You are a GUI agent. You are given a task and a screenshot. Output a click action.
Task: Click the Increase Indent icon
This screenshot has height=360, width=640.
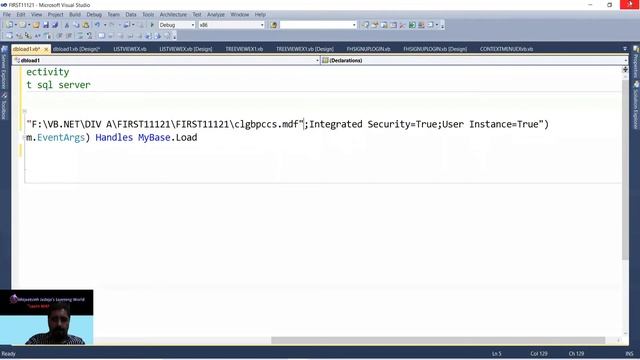click(69, 36)
